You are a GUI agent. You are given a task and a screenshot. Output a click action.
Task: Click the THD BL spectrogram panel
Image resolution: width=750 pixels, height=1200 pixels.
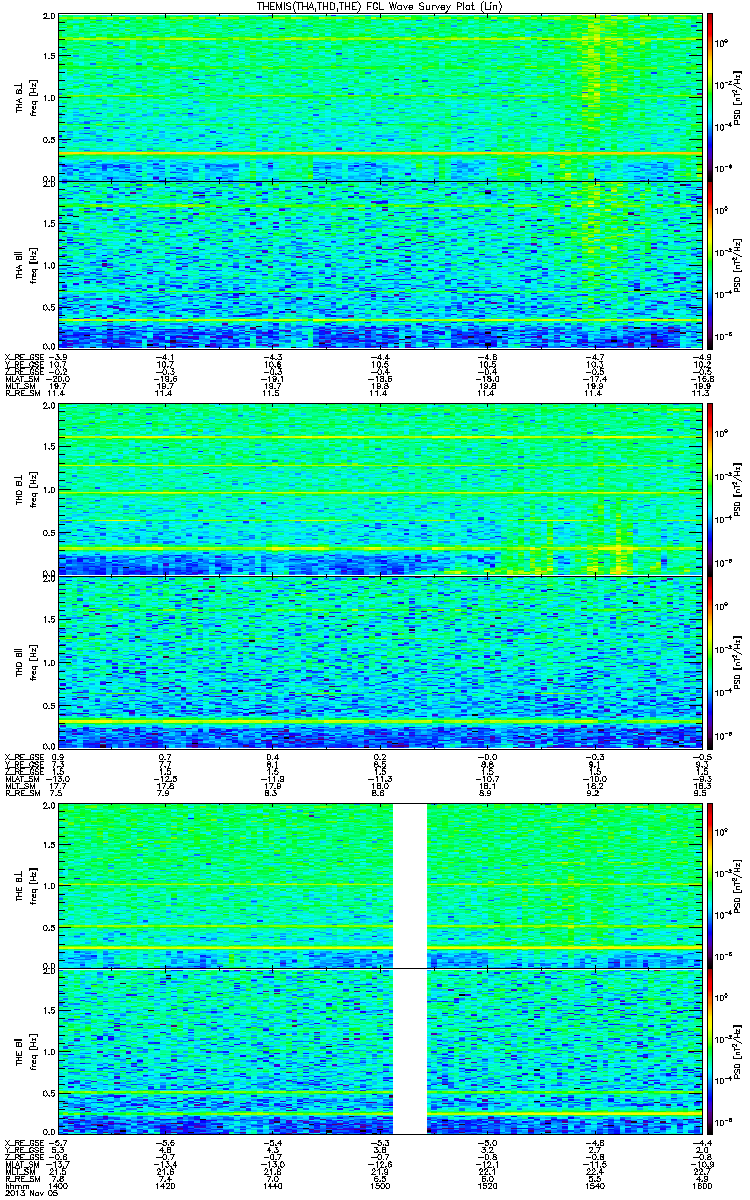[379, 490]
